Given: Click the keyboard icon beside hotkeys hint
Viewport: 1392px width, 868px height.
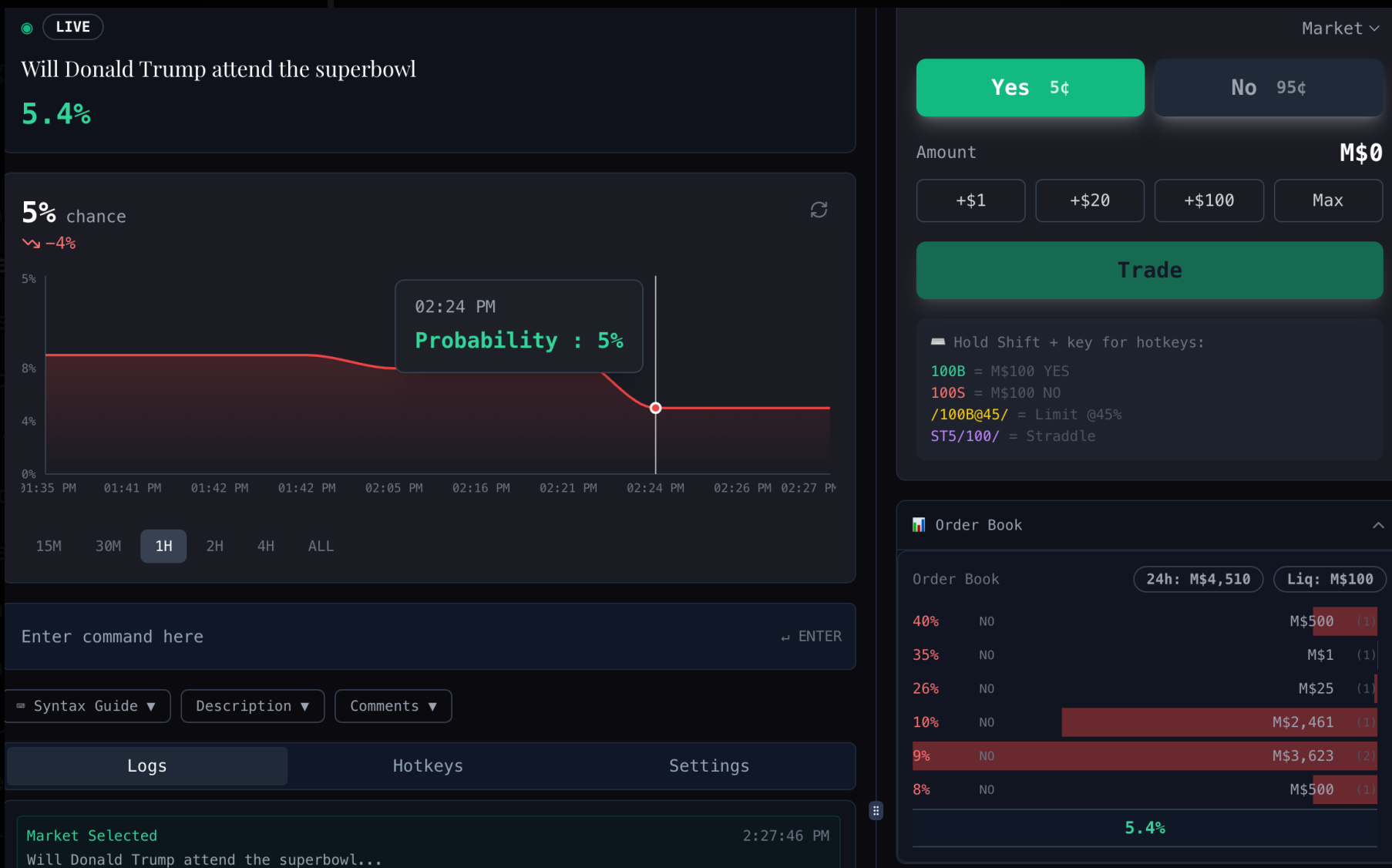Looking at the screenshot, I should tap(938, 341).
